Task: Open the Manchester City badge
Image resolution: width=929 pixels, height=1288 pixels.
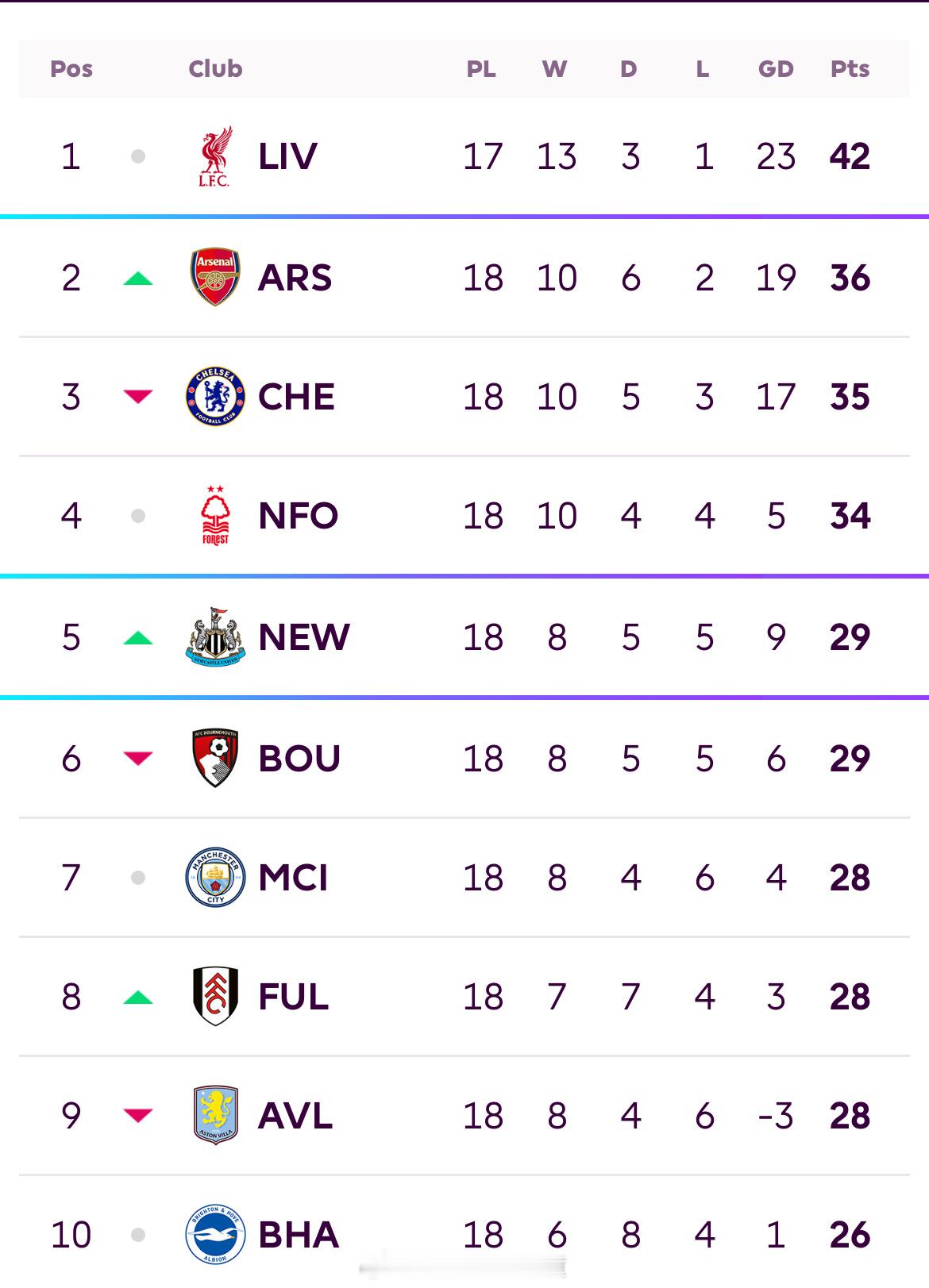Action: 215,877
